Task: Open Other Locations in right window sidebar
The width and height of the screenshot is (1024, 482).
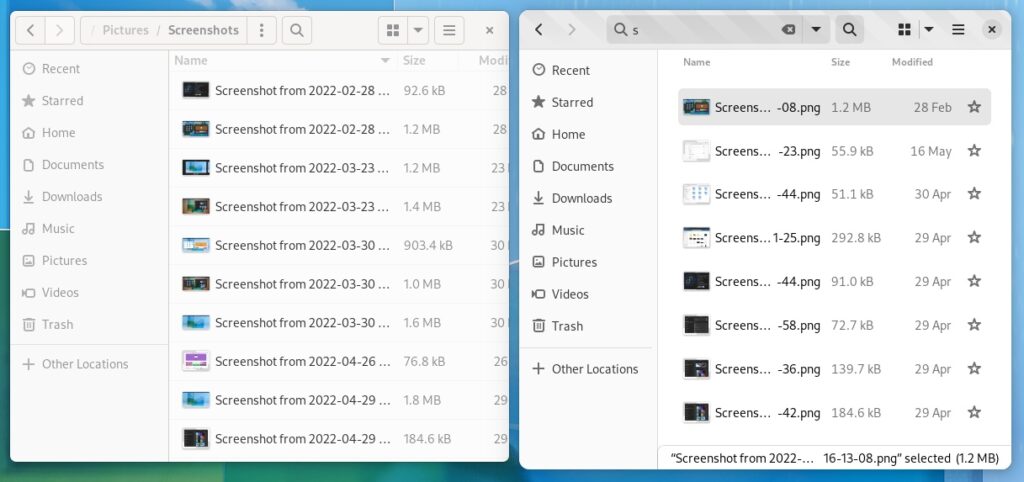Action: tap(594, 369)
